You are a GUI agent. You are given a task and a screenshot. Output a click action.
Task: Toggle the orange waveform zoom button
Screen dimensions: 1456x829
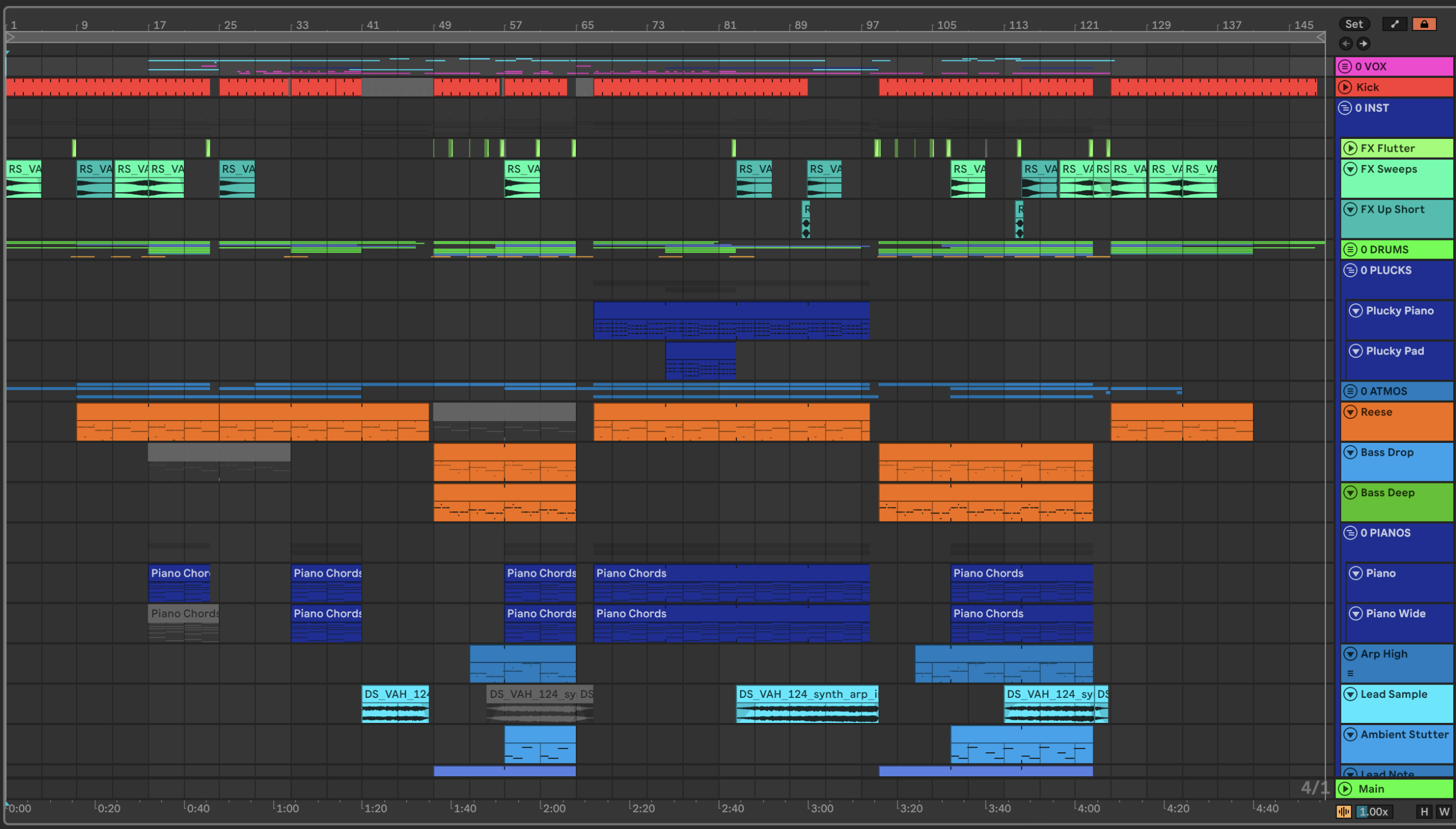(1343, 811)
